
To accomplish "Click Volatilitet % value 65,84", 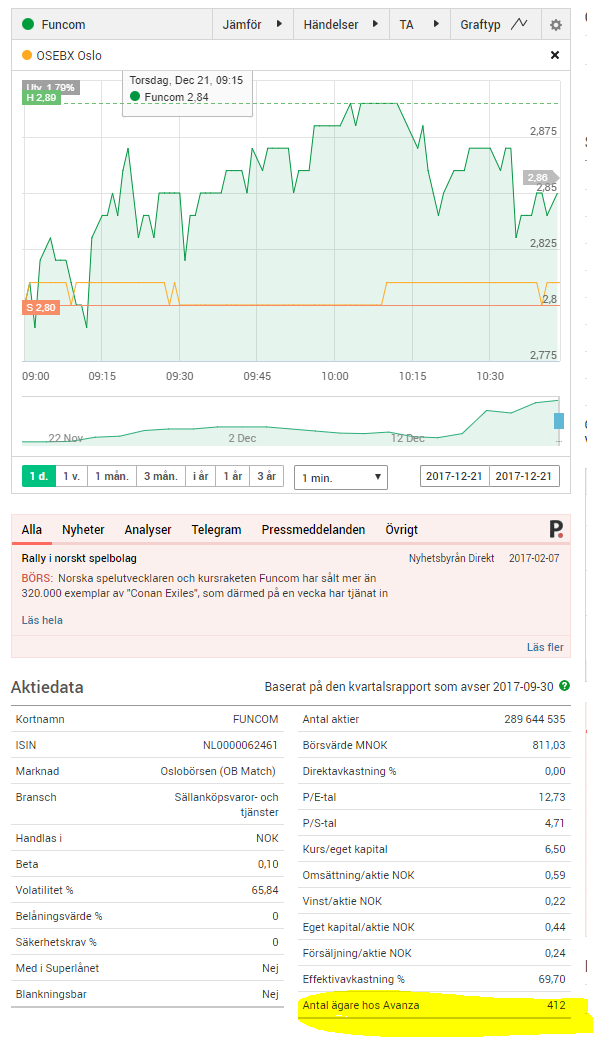I will [x=265, y=890].
